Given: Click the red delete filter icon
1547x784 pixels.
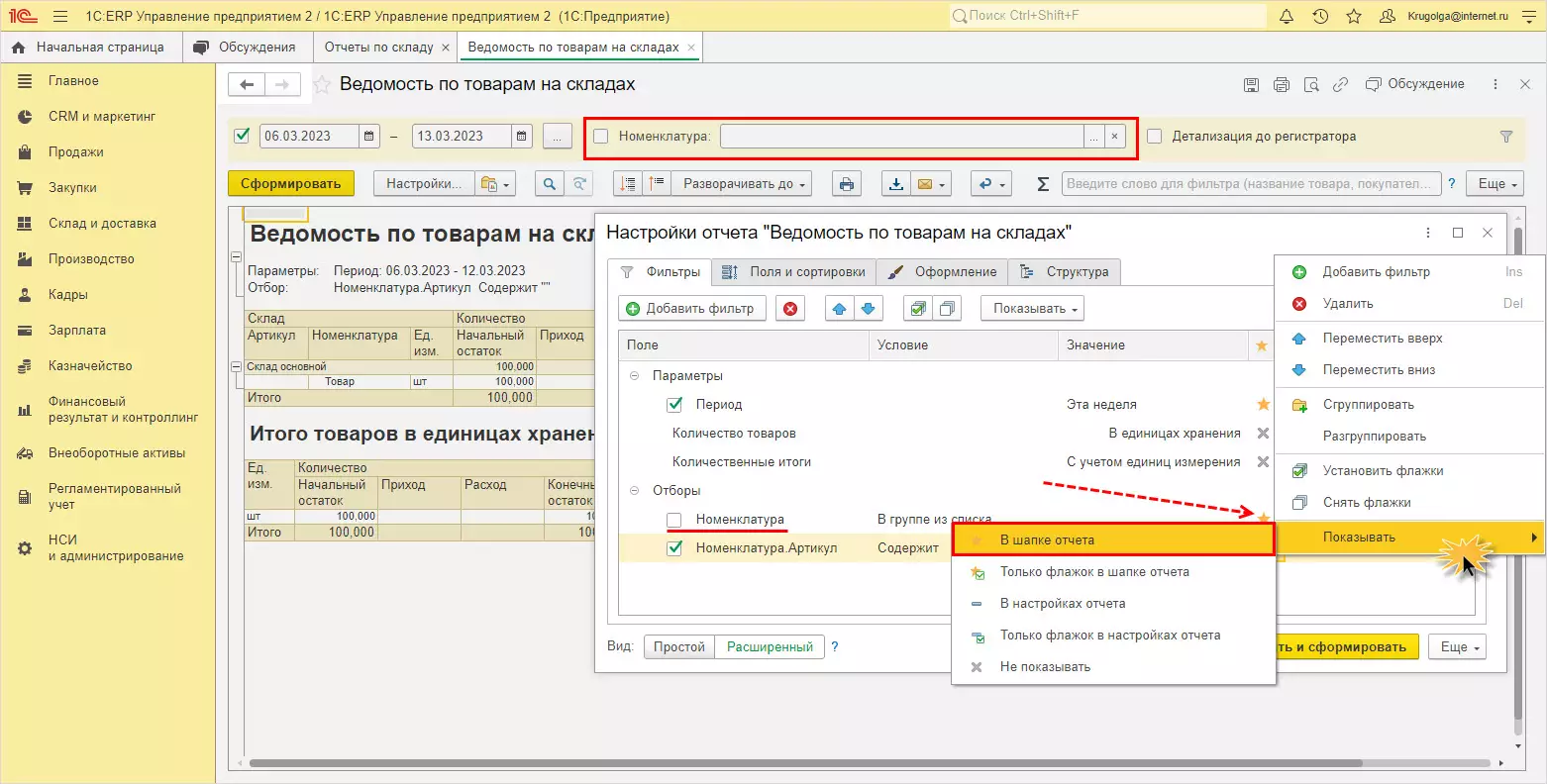Looking at the screenshot, I should click(x=789, y=309).
